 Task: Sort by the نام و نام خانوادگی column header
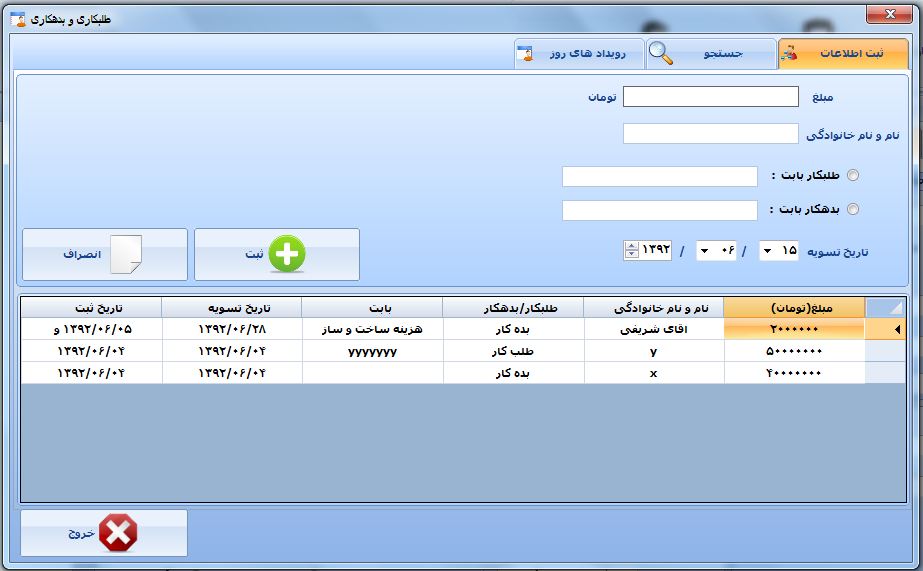(x=654, y=308)
